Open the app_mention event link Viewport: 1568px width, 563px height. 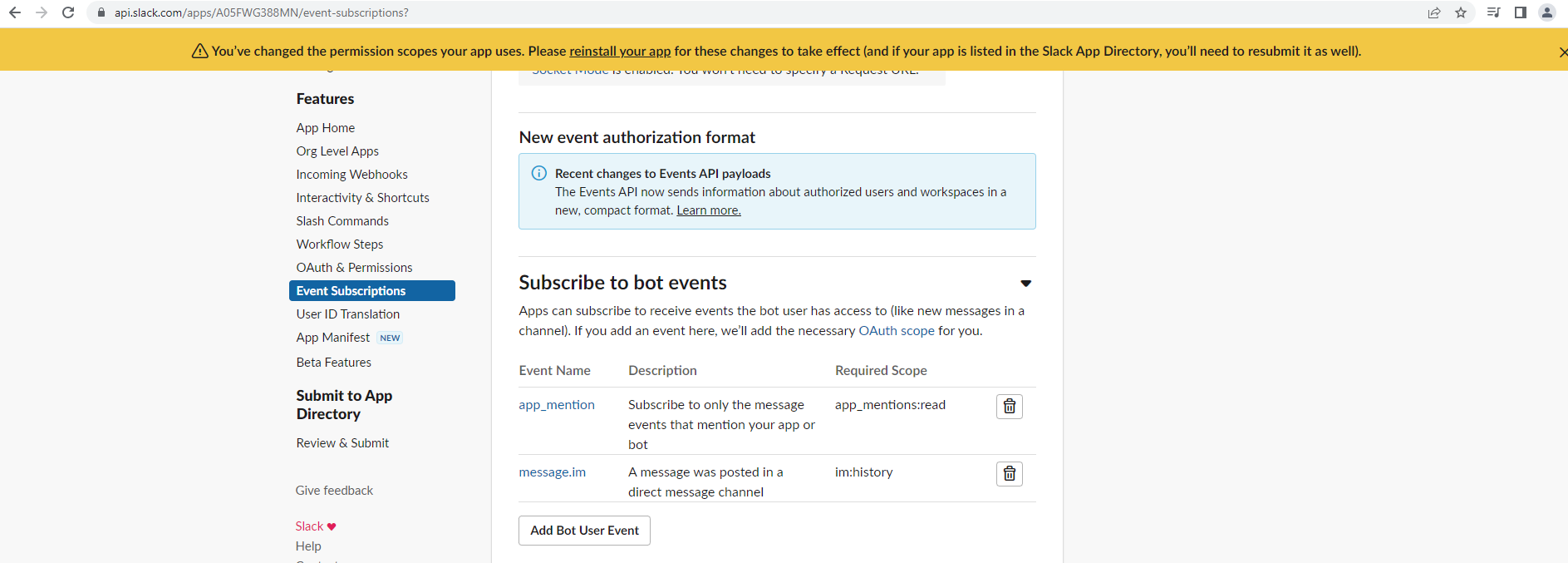pos(556,405)
